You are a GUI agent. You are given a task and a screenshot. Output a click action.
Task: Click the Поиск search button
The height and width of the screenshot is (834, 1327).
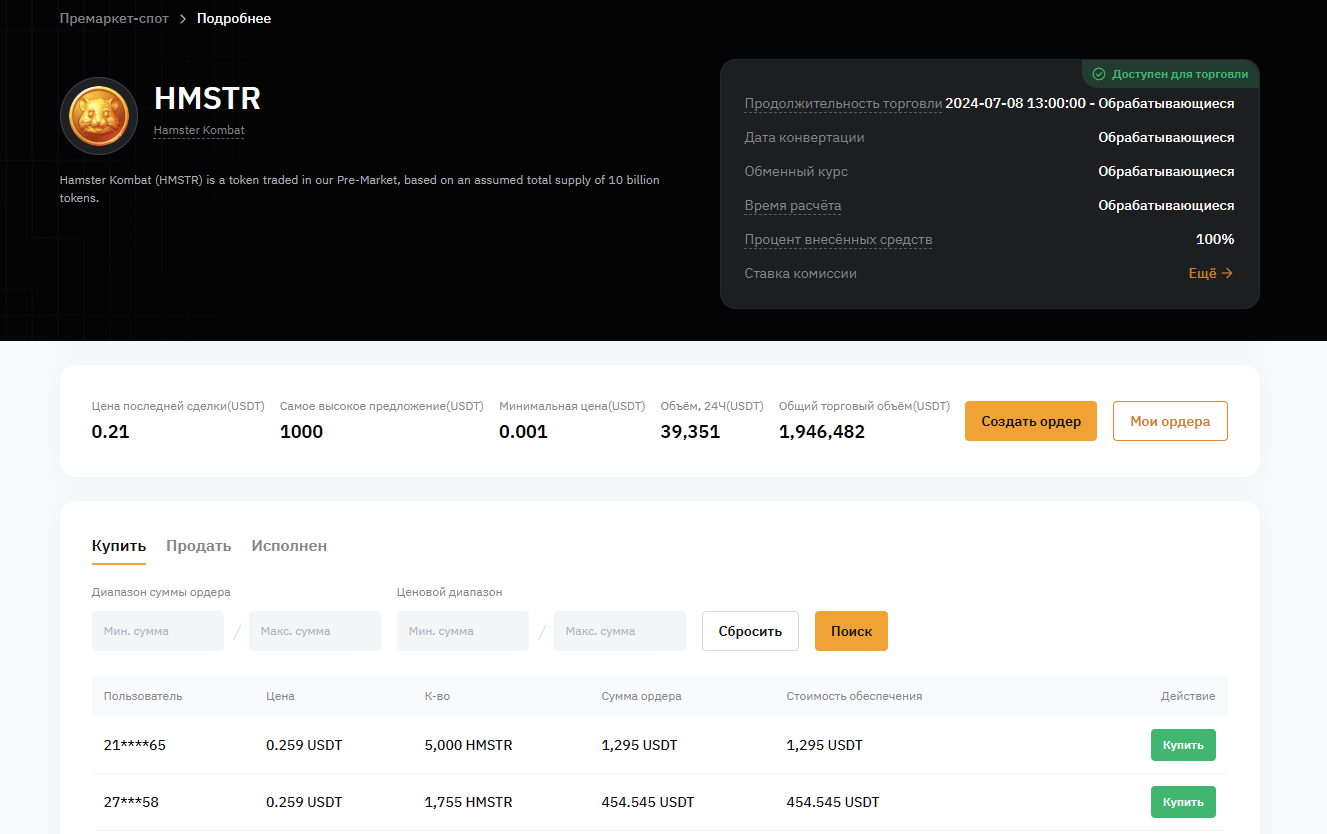[x=851, y=631]
